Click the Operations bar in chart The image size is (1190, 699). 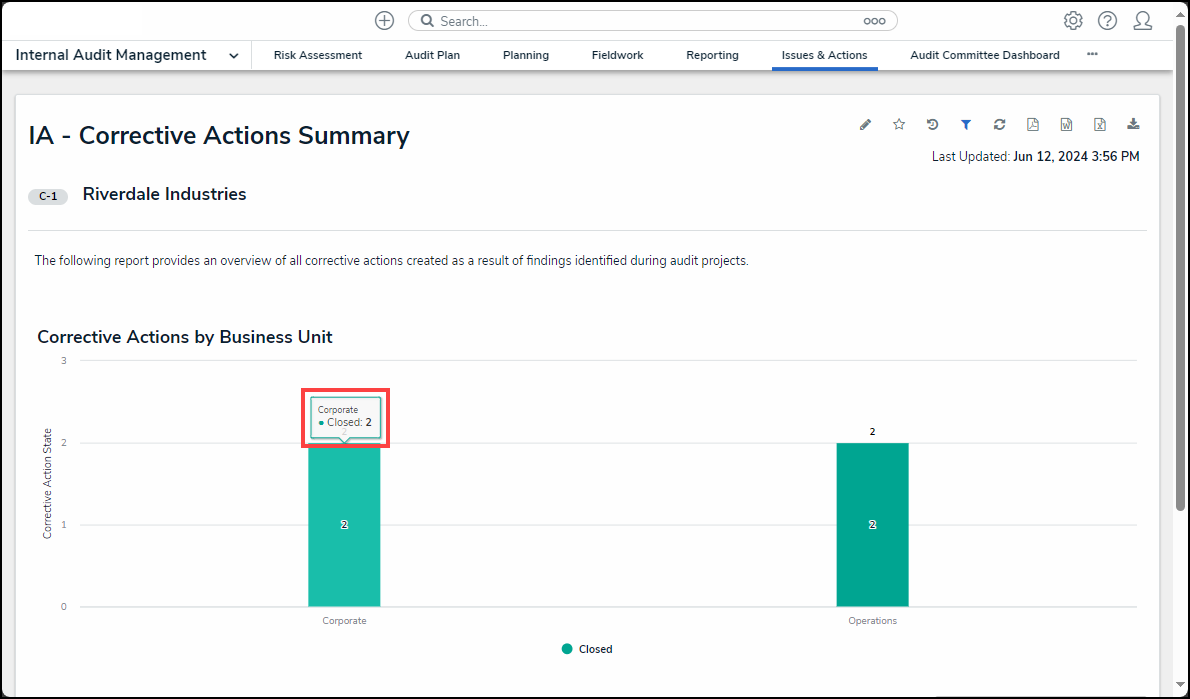(x=872, y=524)
